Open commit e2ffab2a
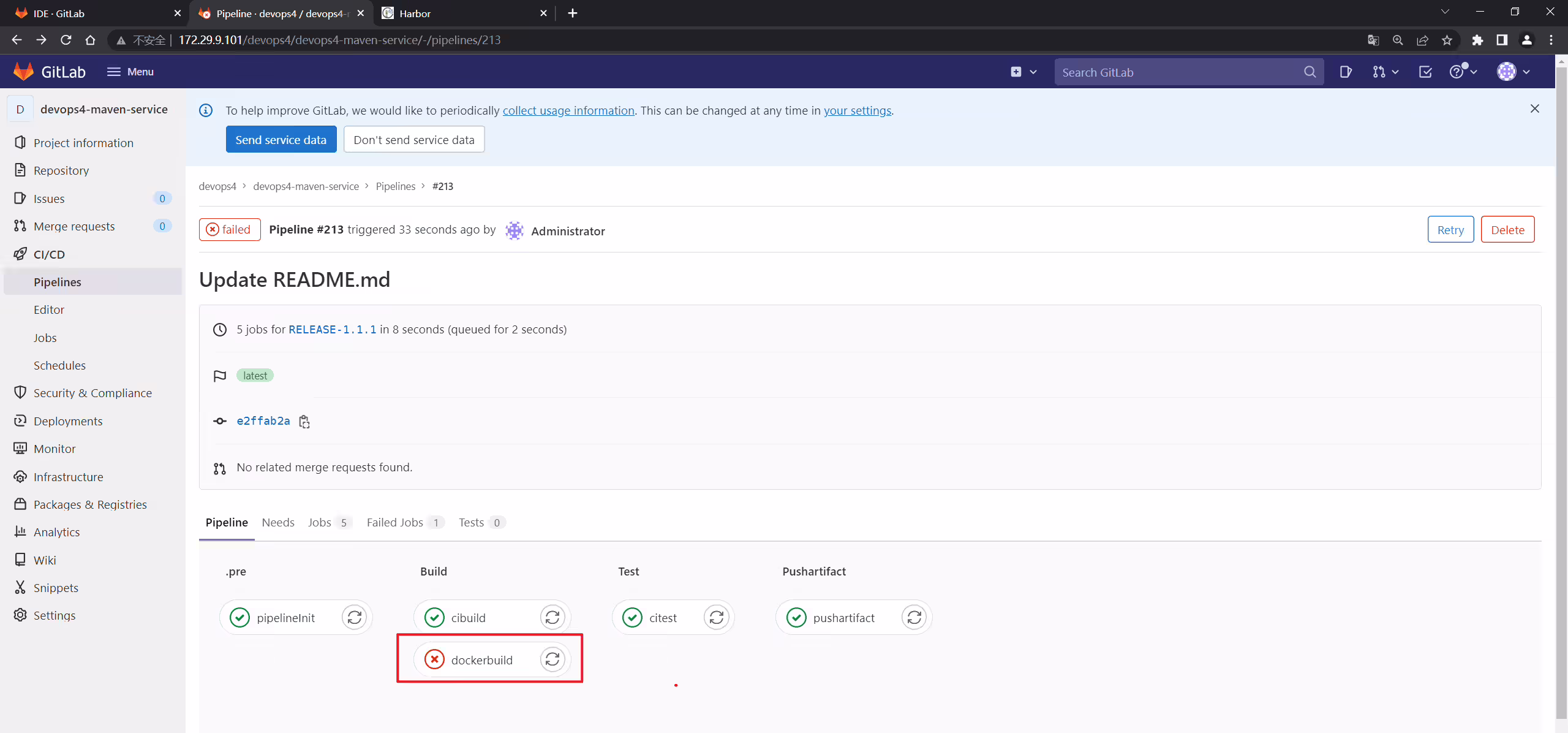1568x733 pixels. coord(263,421)
